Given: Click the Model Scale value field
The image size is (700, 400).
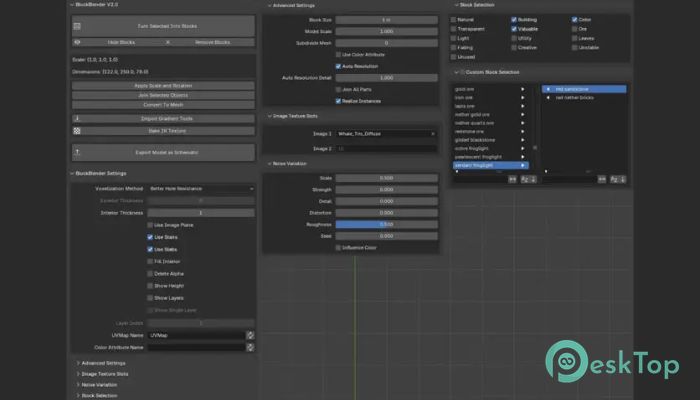Looking at the screenshot, I should 387,31.
